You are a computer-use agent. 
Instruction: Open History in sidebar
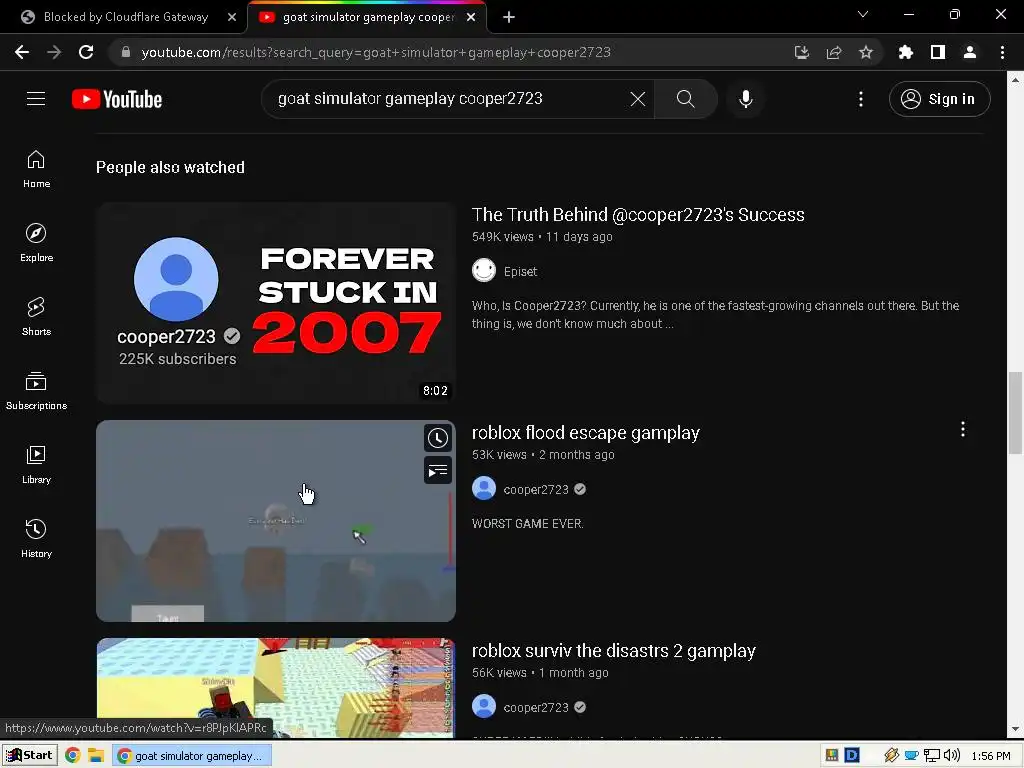pos(36,538)
